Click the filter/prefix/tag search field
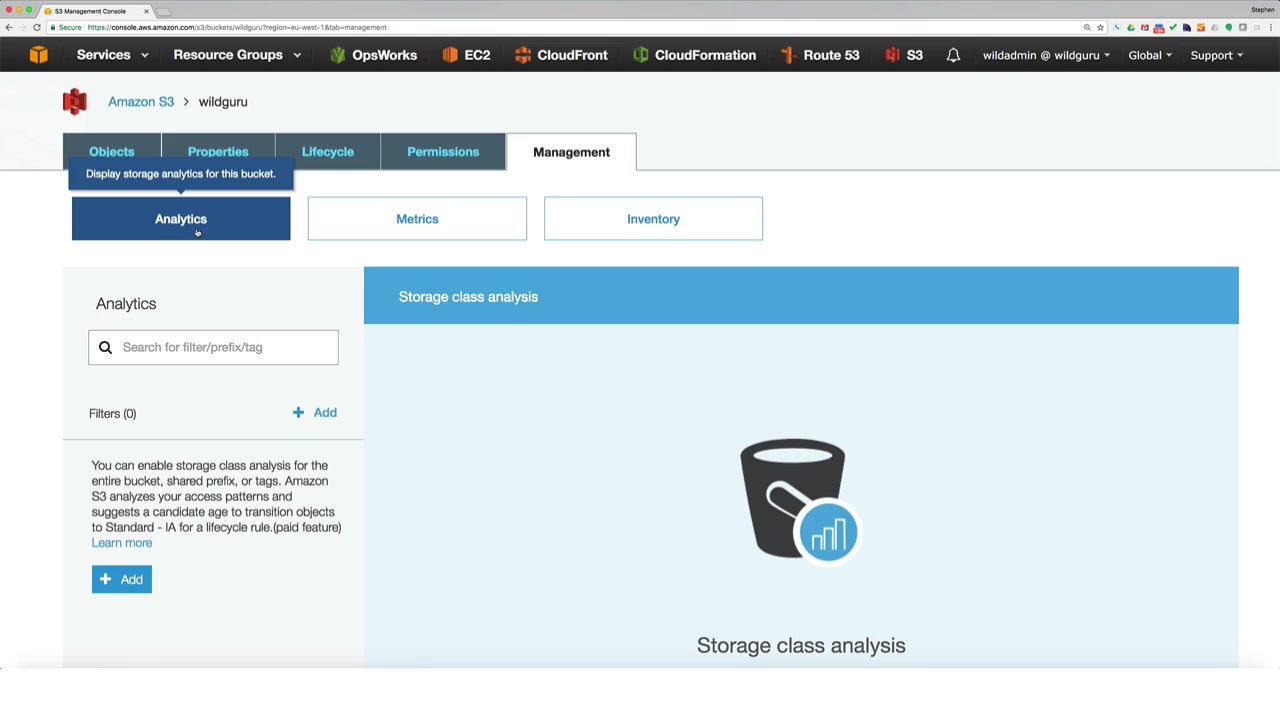Image resolution: width=1280 pixels, height=720 pixels. coord(213,347)
